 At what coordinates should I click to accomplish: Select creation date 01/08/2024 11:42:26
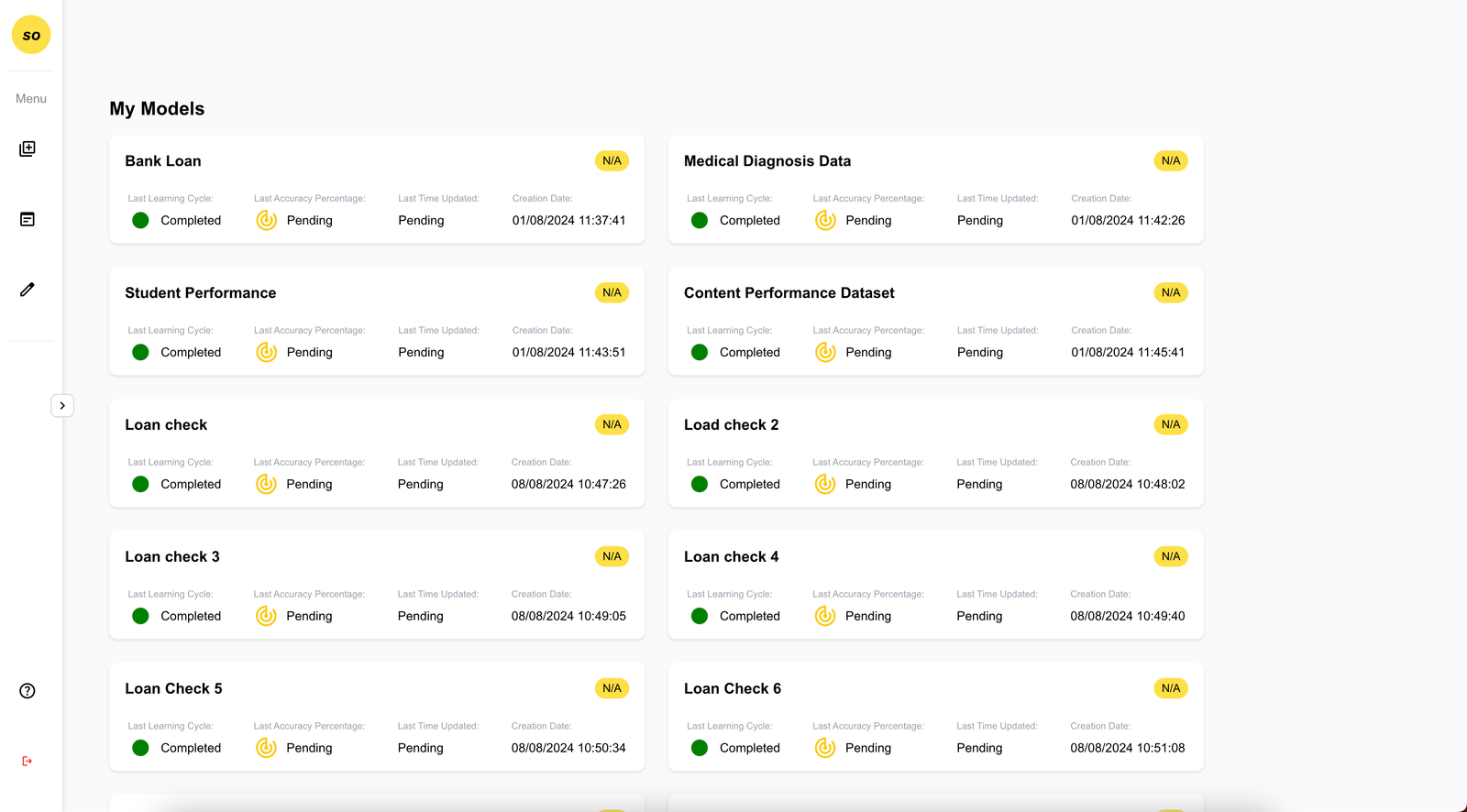pyautogui.click(x=1128, y=221)
